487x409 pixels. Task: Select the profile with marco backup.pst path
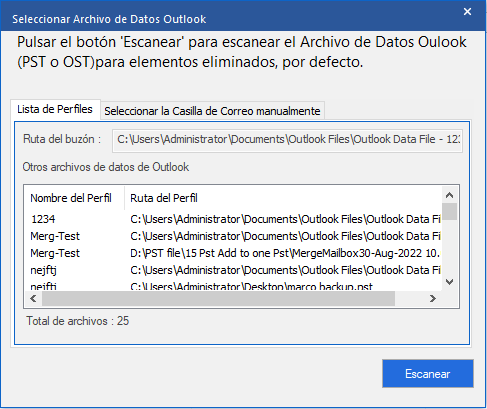click(233, 286)
